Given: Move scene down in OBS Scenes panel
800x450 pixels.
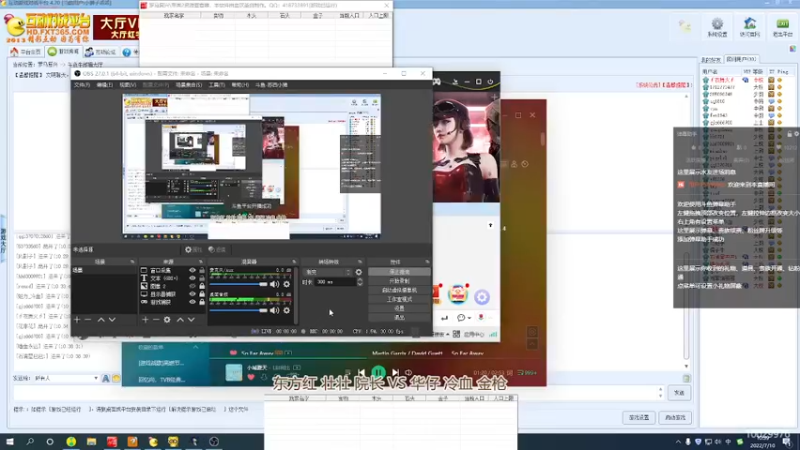Looking at the screenshot, I should [112, 319].
